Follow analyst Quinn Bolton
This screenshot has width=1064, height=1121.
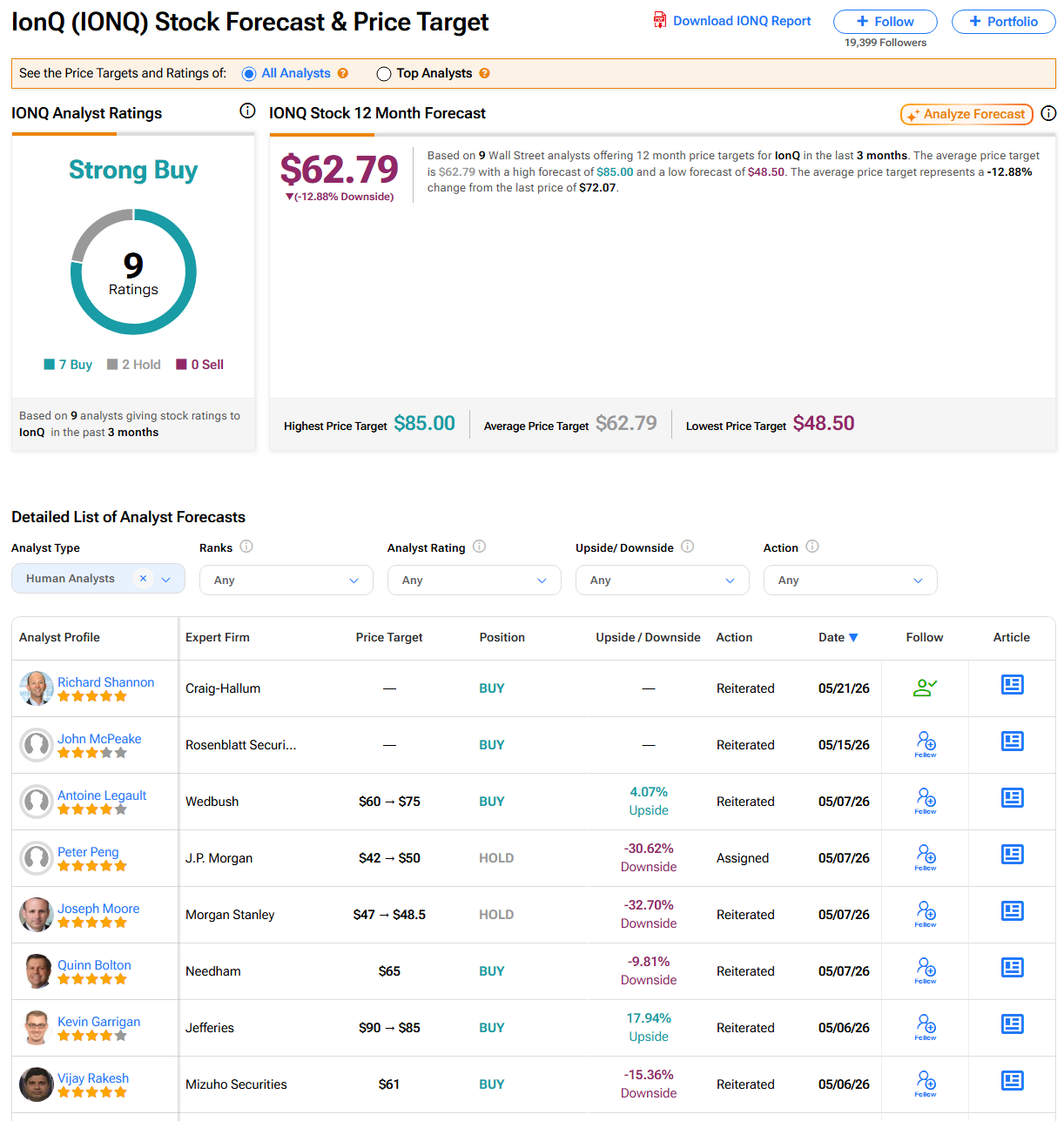[926, 970]
